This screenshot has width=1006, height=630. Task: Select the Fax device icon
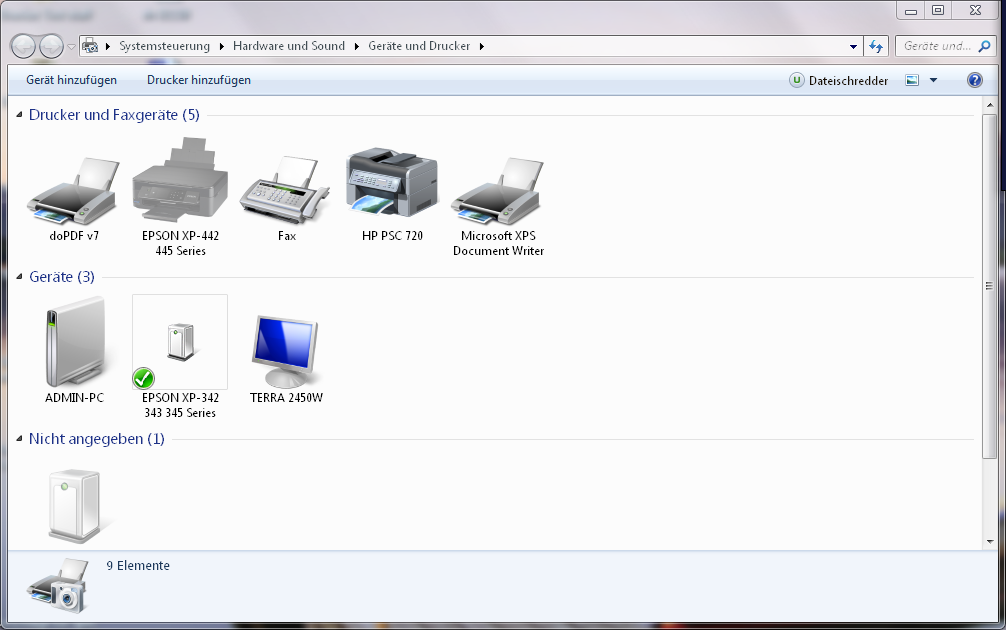[x=286, y=191]
